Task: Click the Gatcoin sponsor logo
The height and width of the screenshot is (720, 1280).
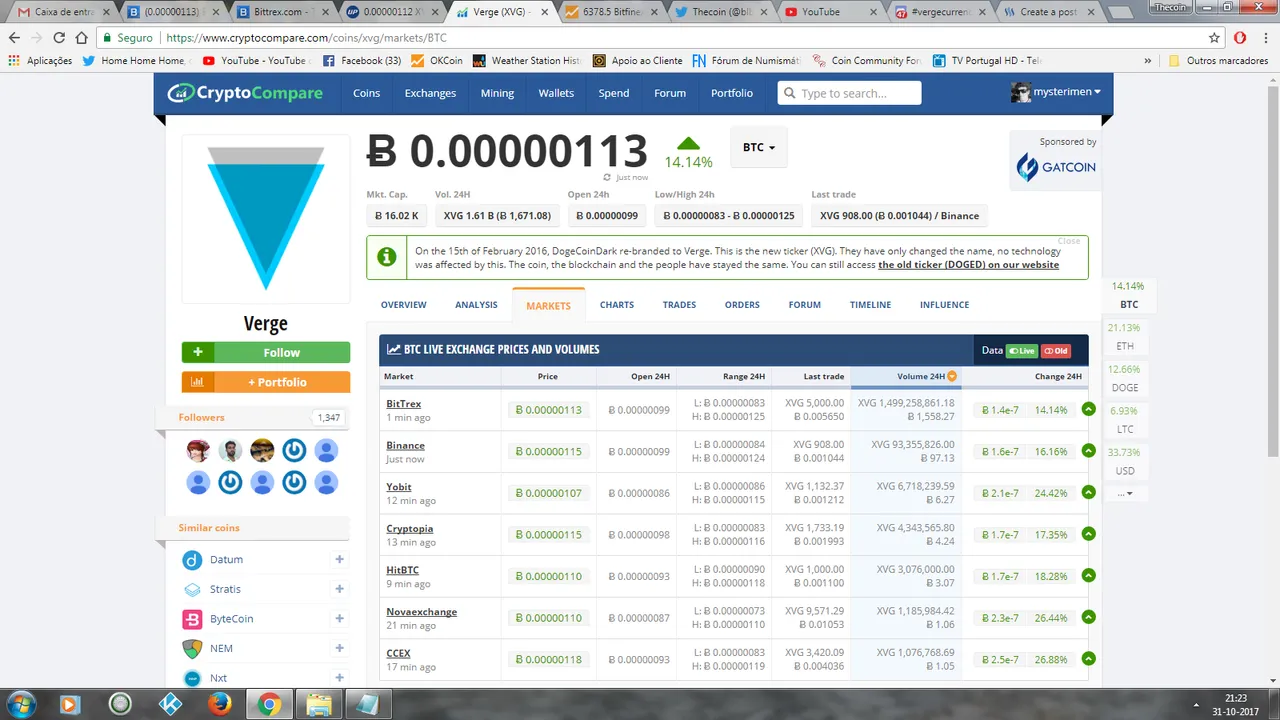Action: point(1056,167)
